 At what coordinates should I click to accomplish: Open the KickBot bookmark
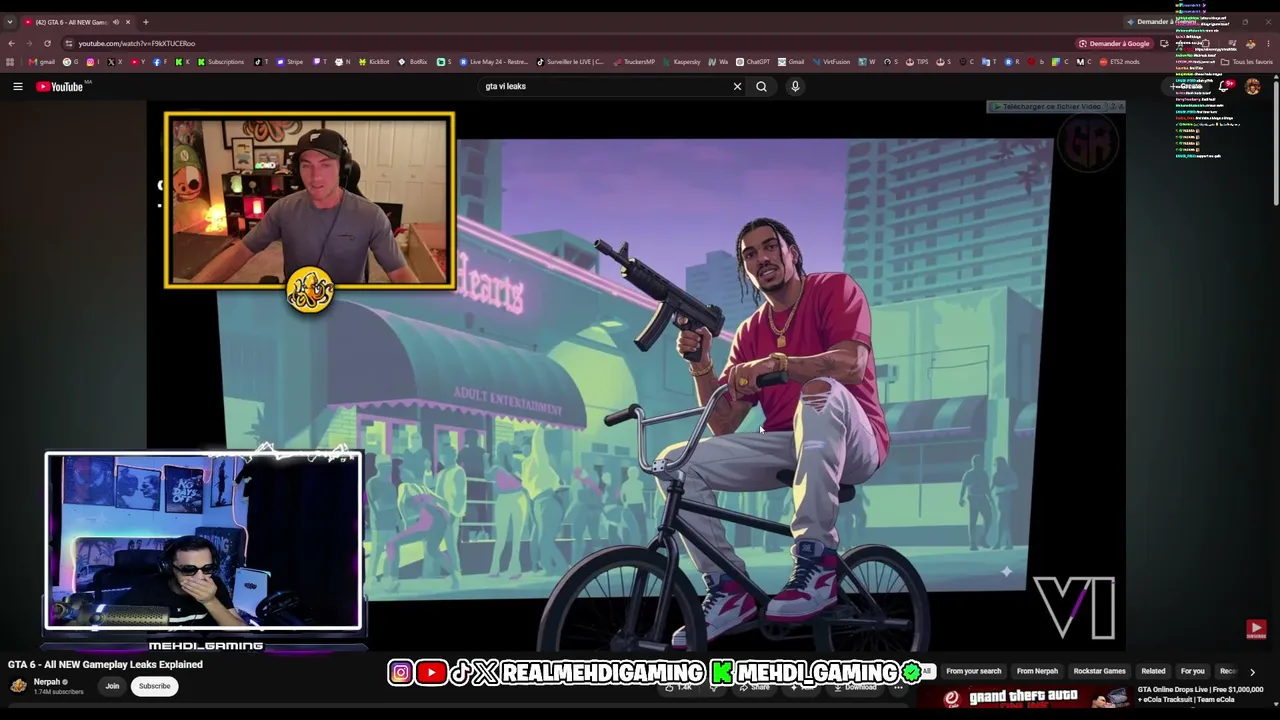(374, 62)
